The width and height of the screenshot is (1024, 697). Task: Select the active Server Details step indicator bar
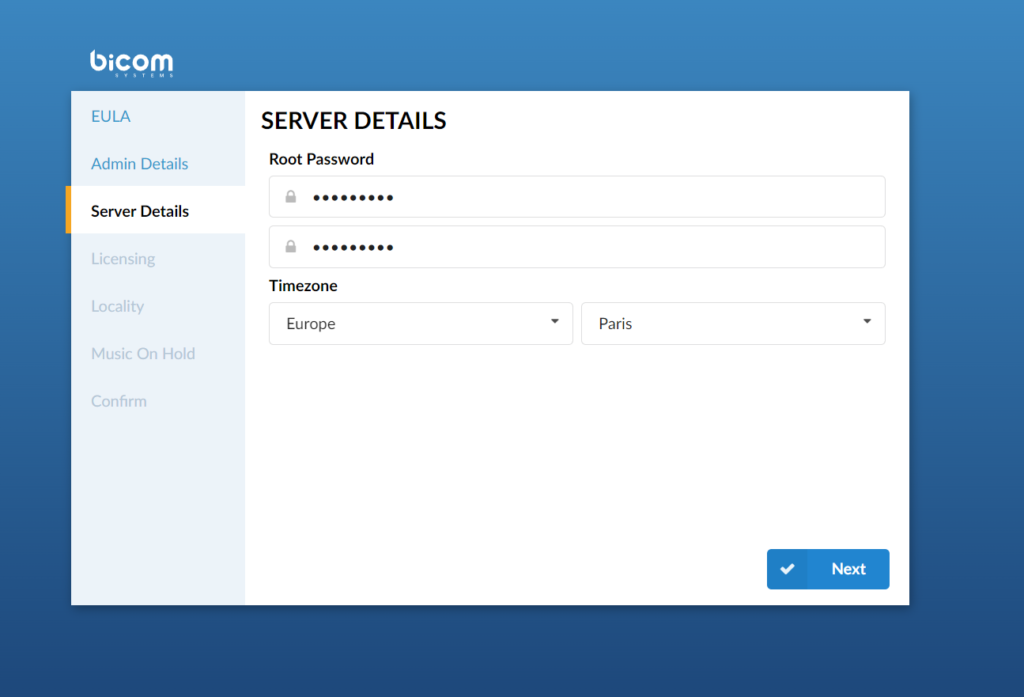tap(66, 210)
